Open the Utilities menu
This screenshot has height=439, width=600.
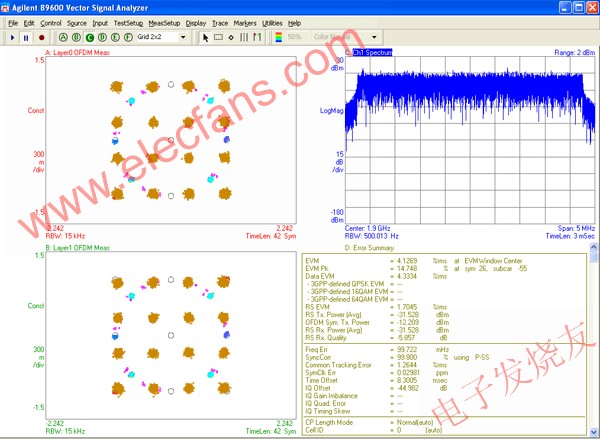tap(272, 22)
